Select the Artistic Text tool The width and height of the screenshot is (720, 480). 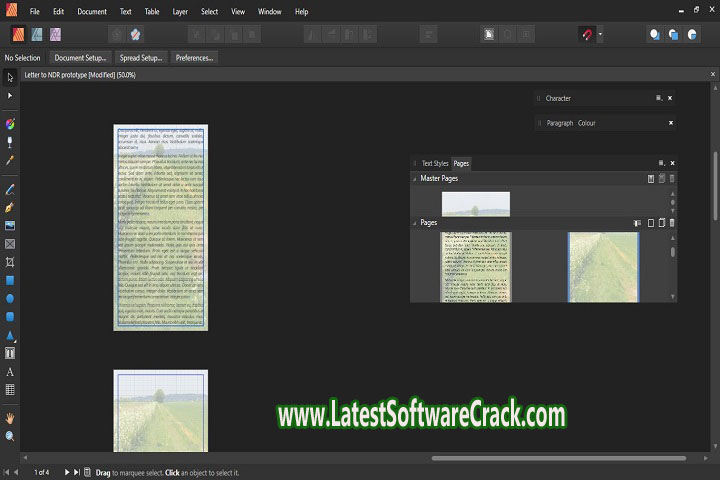10,372
